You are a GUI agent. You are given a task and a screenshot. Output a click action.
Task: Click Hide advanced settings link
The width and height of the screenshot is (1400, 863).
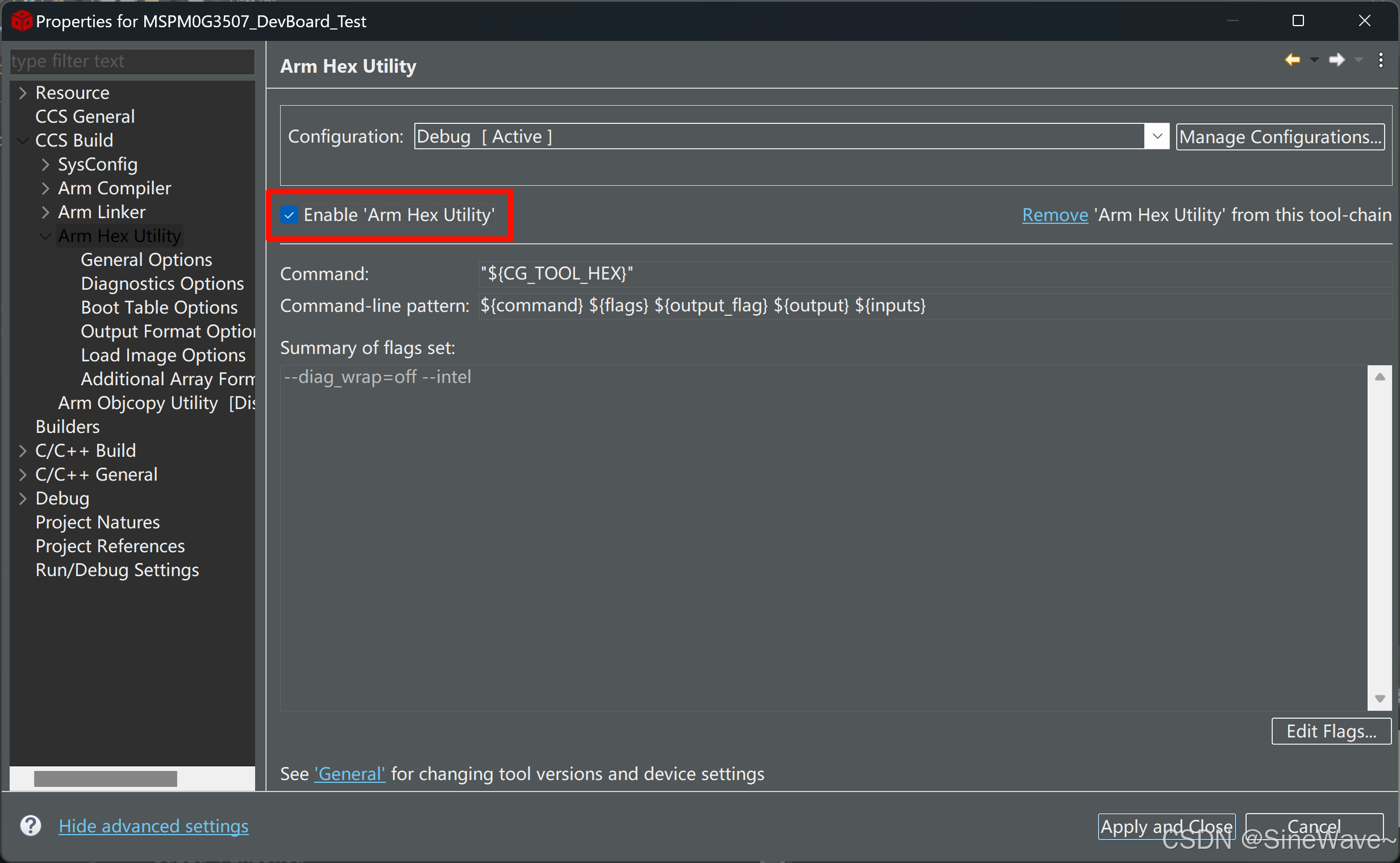click(x=153, y=826)
